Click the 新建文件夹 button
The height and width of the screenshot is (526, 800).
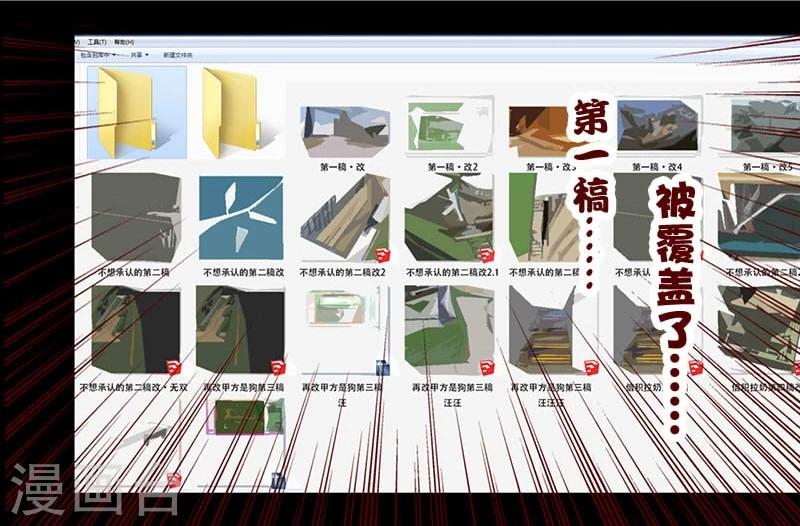tap(178, 56)
